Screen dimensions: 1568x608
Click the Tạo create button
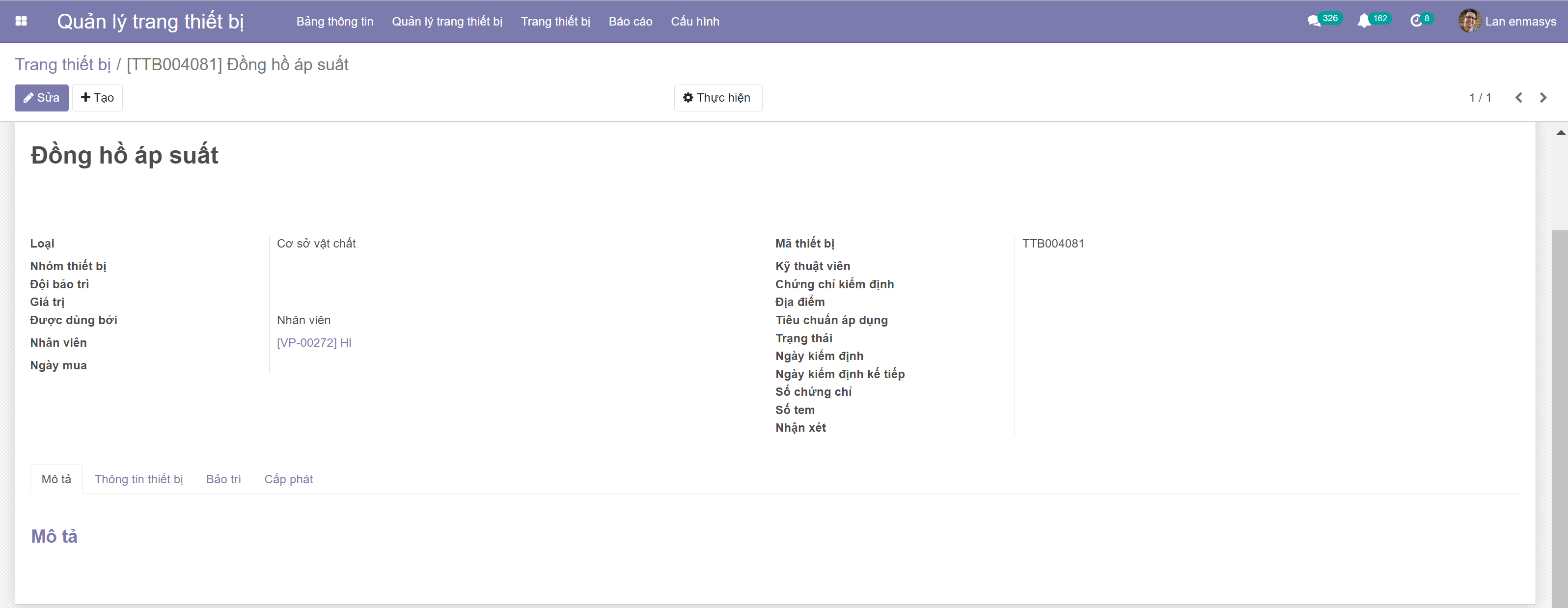(97, 98)
